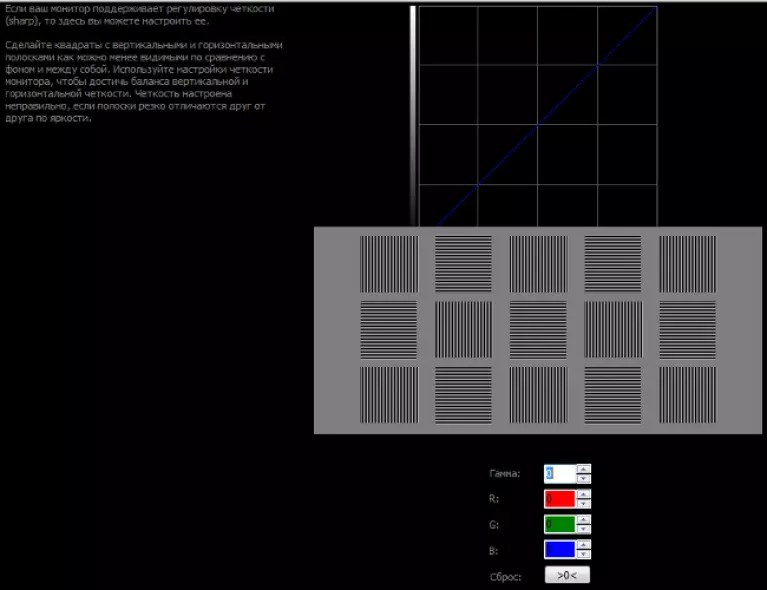Viewport: 767px width, 590px height.
Task: Click into the Гамма input field
Action: [560, 474]
